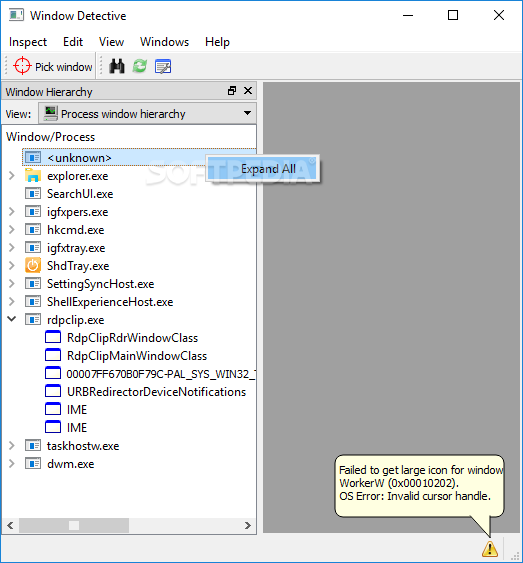Click the rdpclip.exe process icon
Screen dimensions: 523x563
tap(33, 320)
